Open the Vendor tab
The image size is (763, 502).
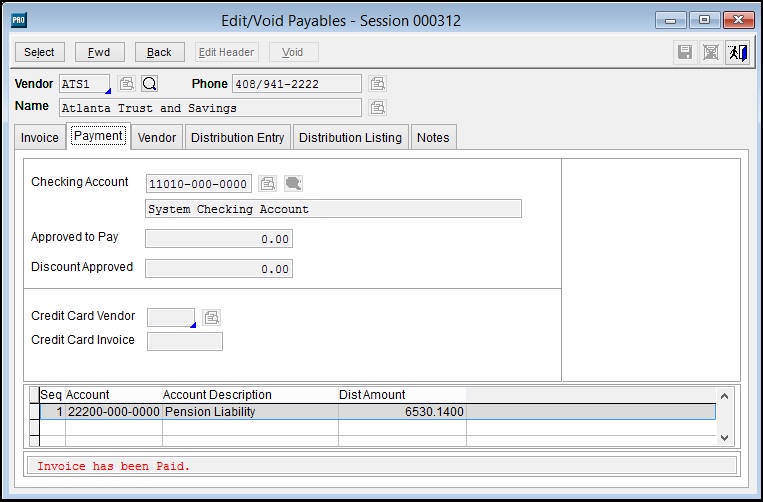click(x=157, y=138)
